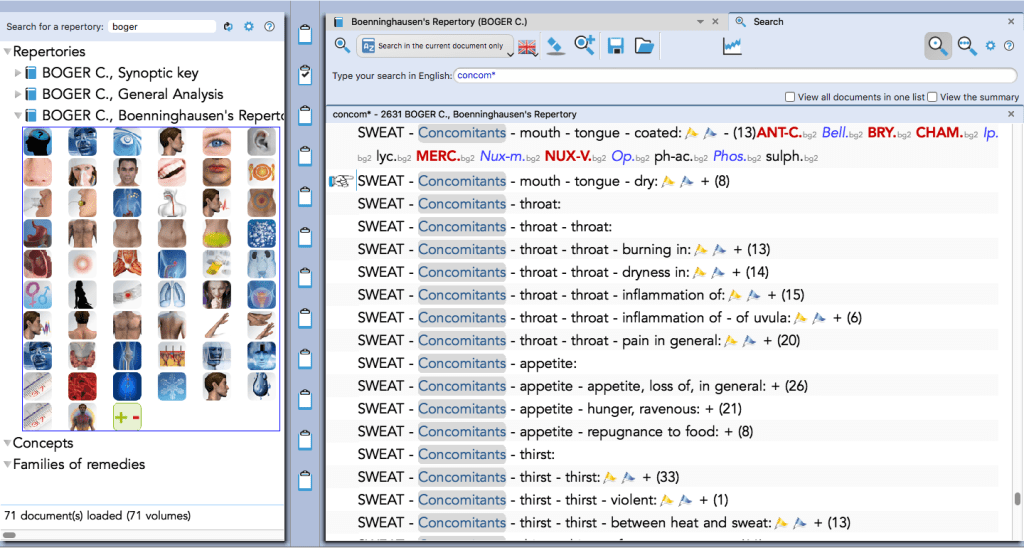Open the Nose chapter icon

[x=38, y=172]
